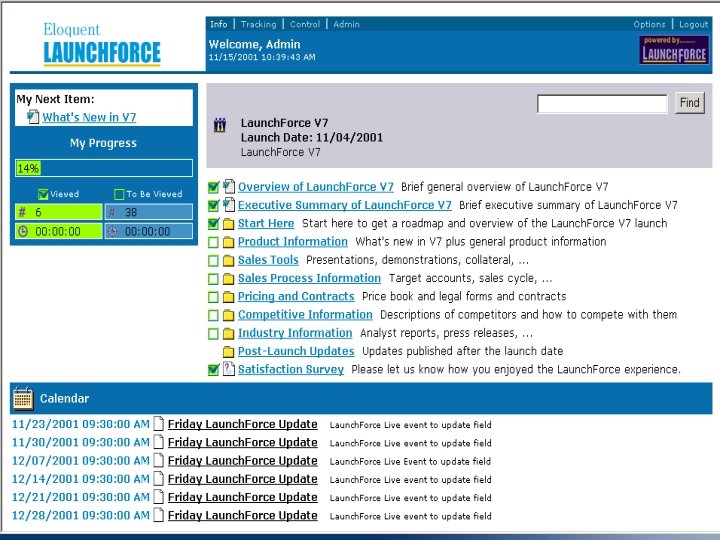Open the Product Information link
Image resolution: width=720 pixels, height=540 pixels.
[x=292, y=242]
